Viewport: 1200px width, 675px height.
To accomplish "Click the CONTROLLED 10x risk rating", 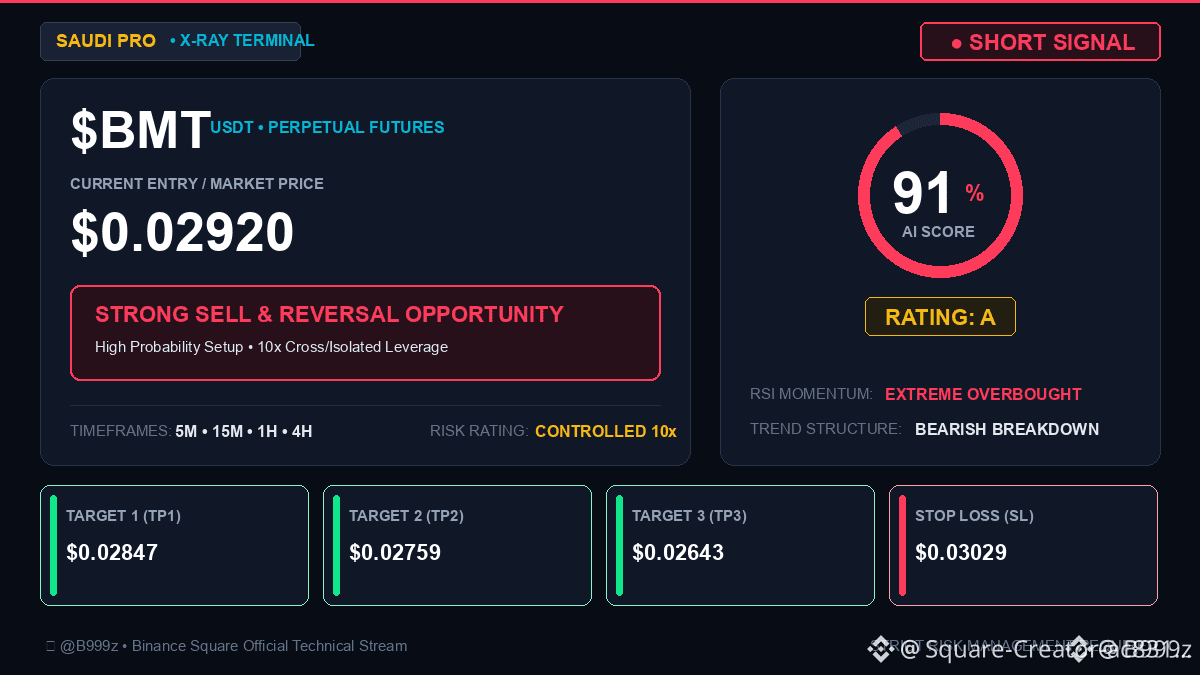I will 606,431.
